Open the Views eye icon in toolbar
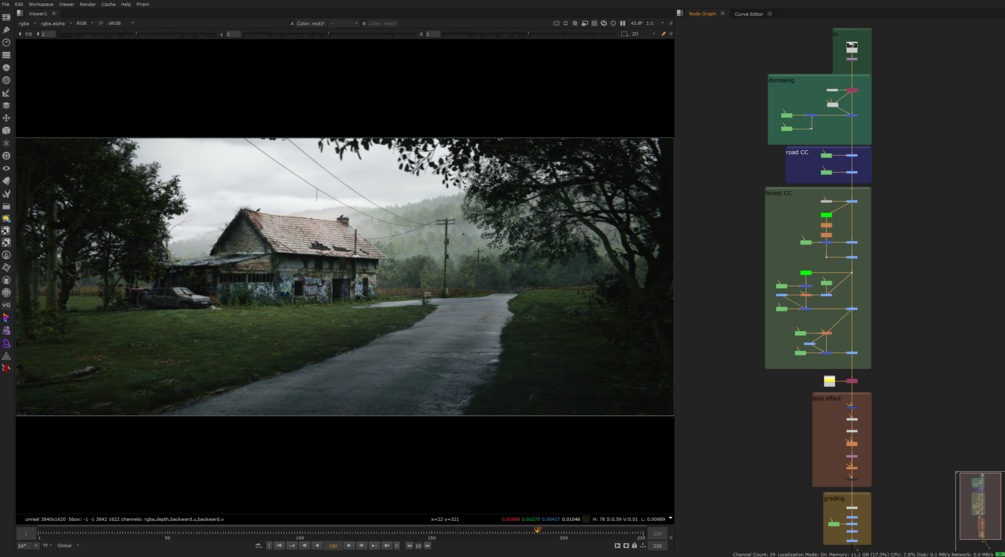This screenshot has width=1005, height=557. tap(6, 168)
